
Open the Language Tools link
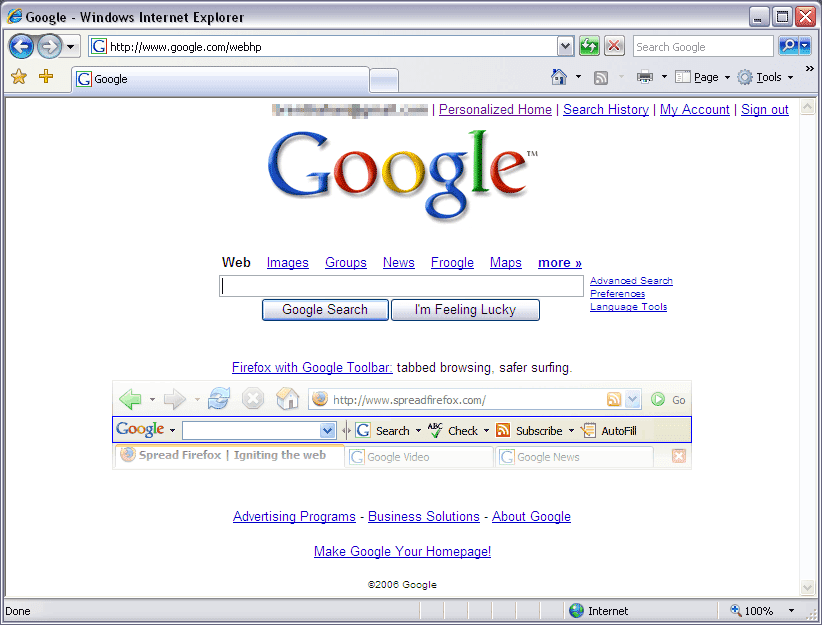[629, 307]
